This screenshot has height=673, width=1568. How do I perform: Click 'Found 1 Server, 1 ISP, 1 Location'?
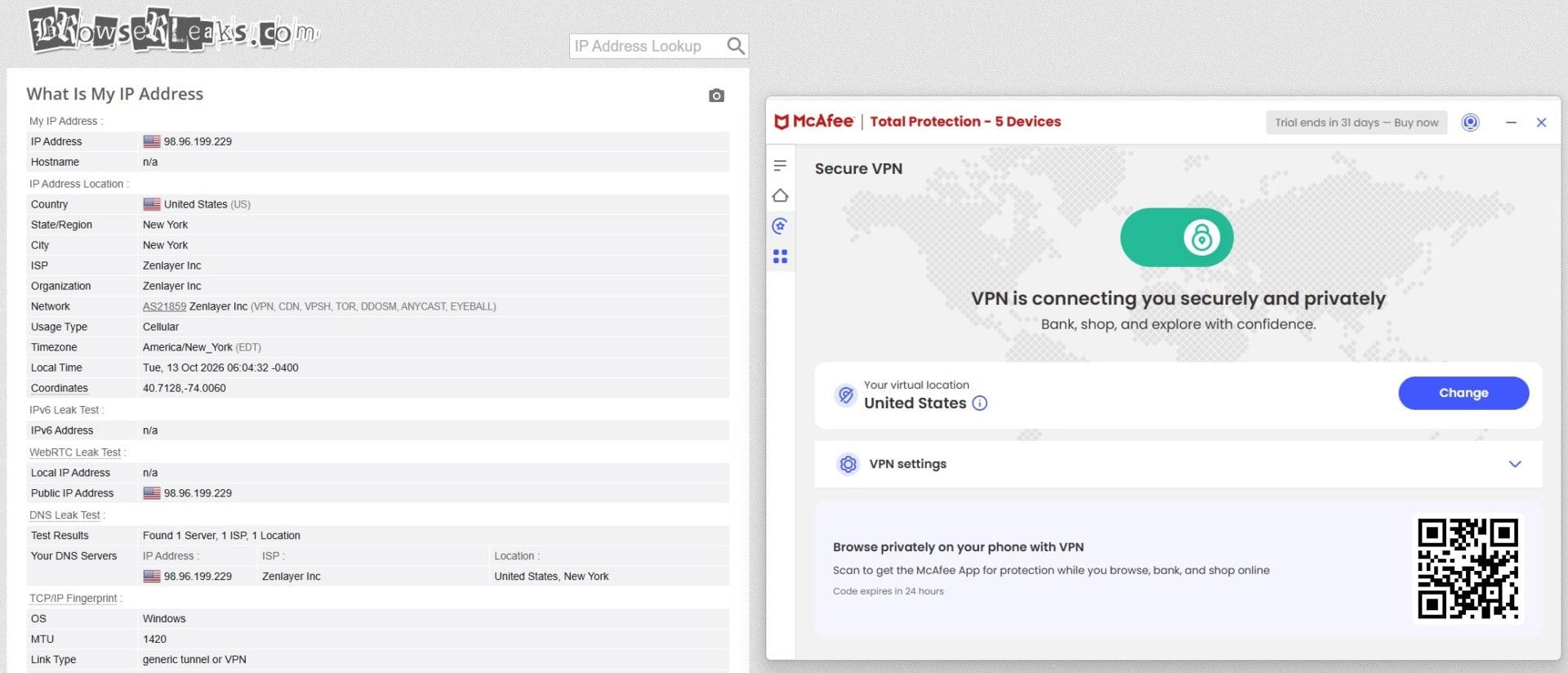click(x=221, y=535)
